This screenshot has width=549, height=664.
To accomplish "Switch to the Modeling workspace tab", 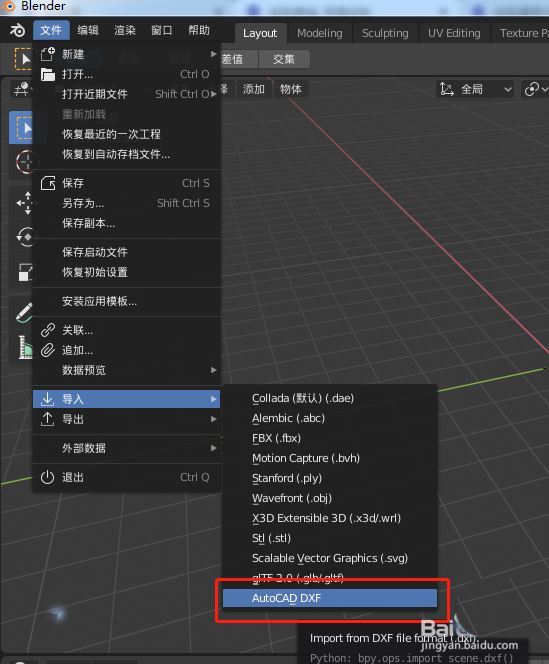I will pyautogui.click(x=320, y=33).
